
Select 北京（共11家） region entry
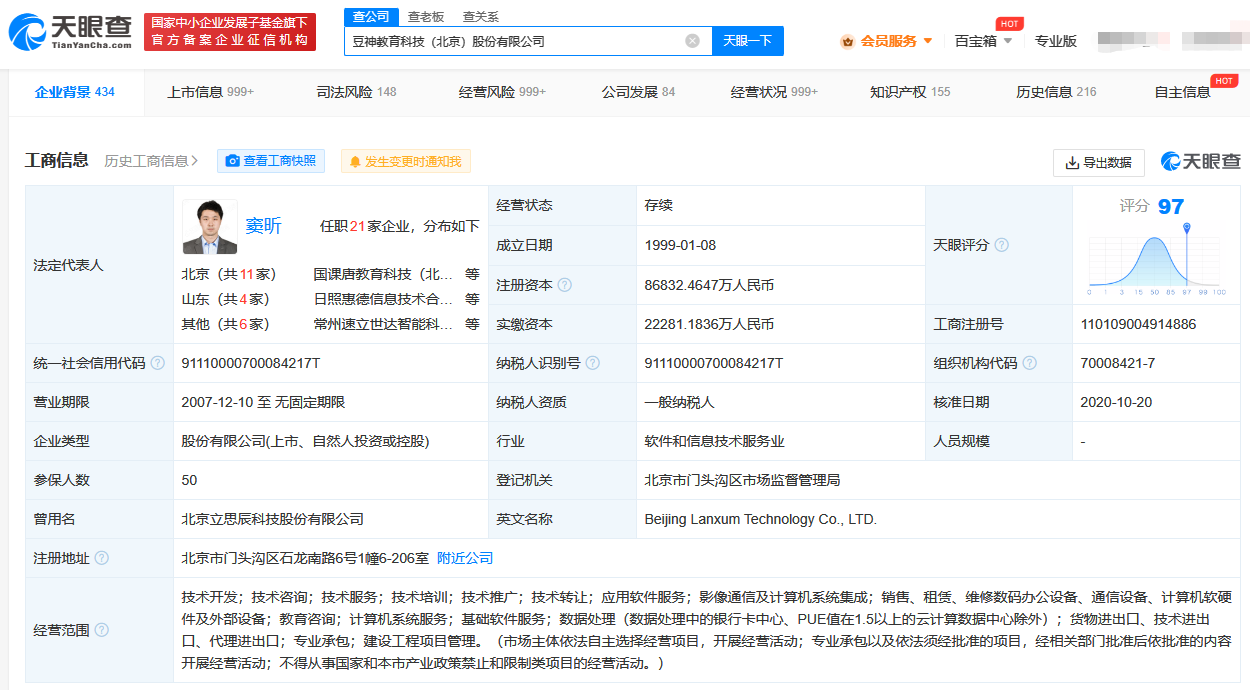[229, 274]
